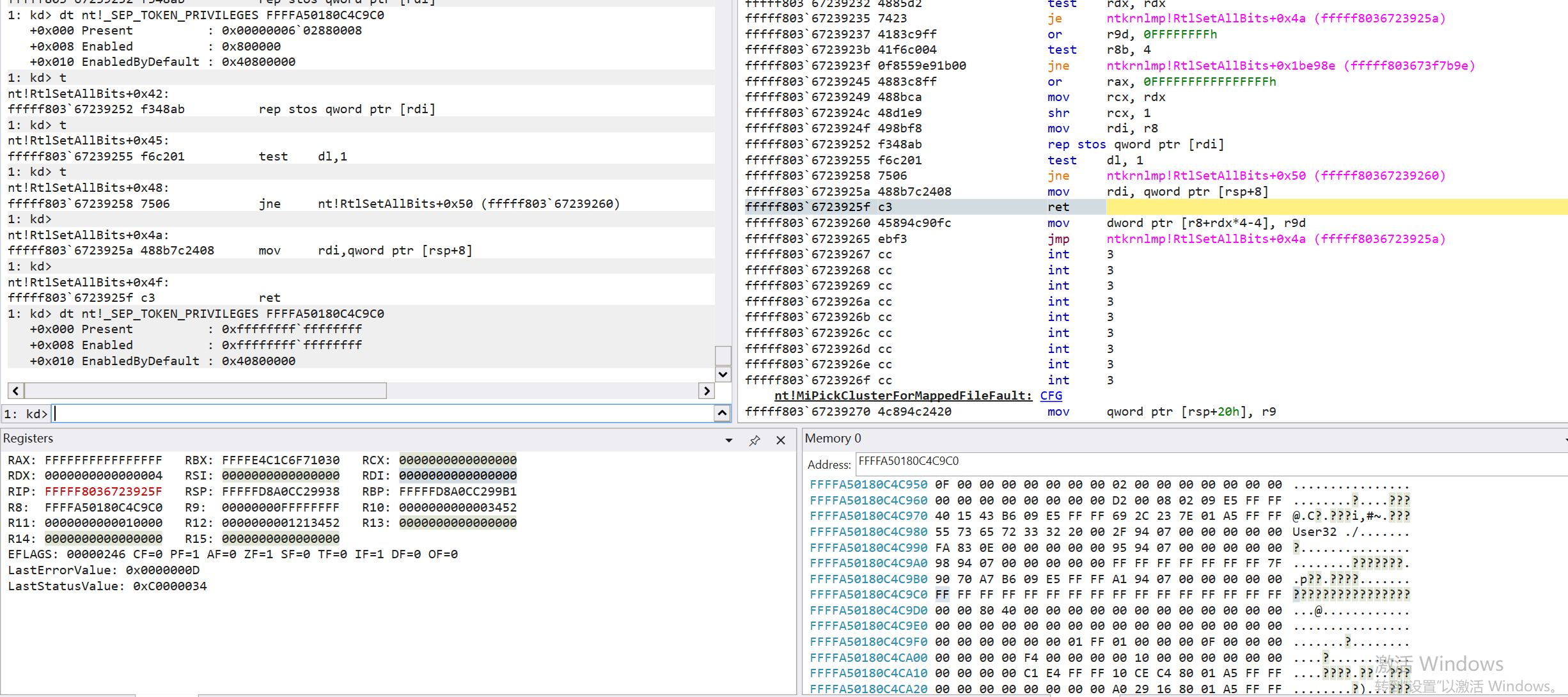Select the Registers panel title
Screen dimensions: 1568x697
[x=28, y=439]
